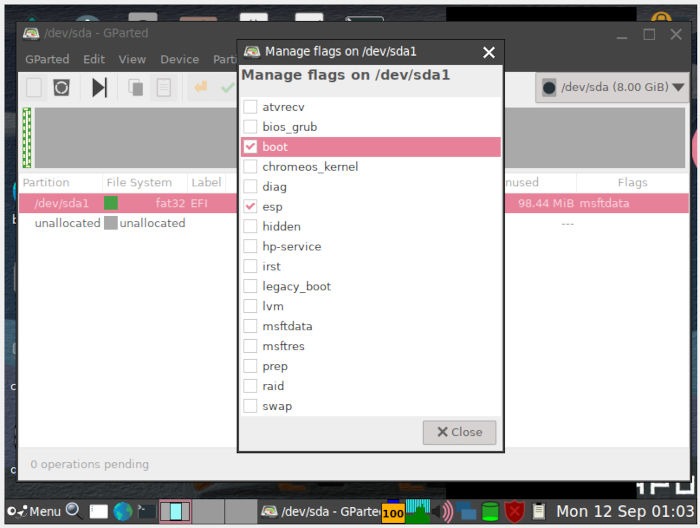Viewport: 700px width, 528px height.
Task: Open the terminal icon in the taskbar
Action: 146,511
